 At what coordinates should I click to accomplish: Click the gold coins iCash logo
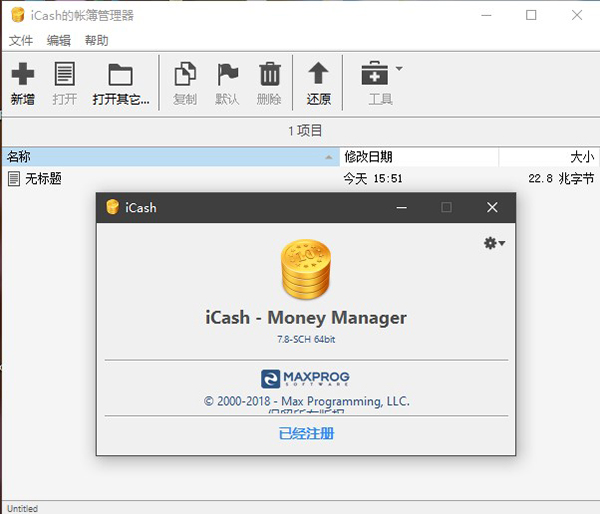(x=306, y=269)
